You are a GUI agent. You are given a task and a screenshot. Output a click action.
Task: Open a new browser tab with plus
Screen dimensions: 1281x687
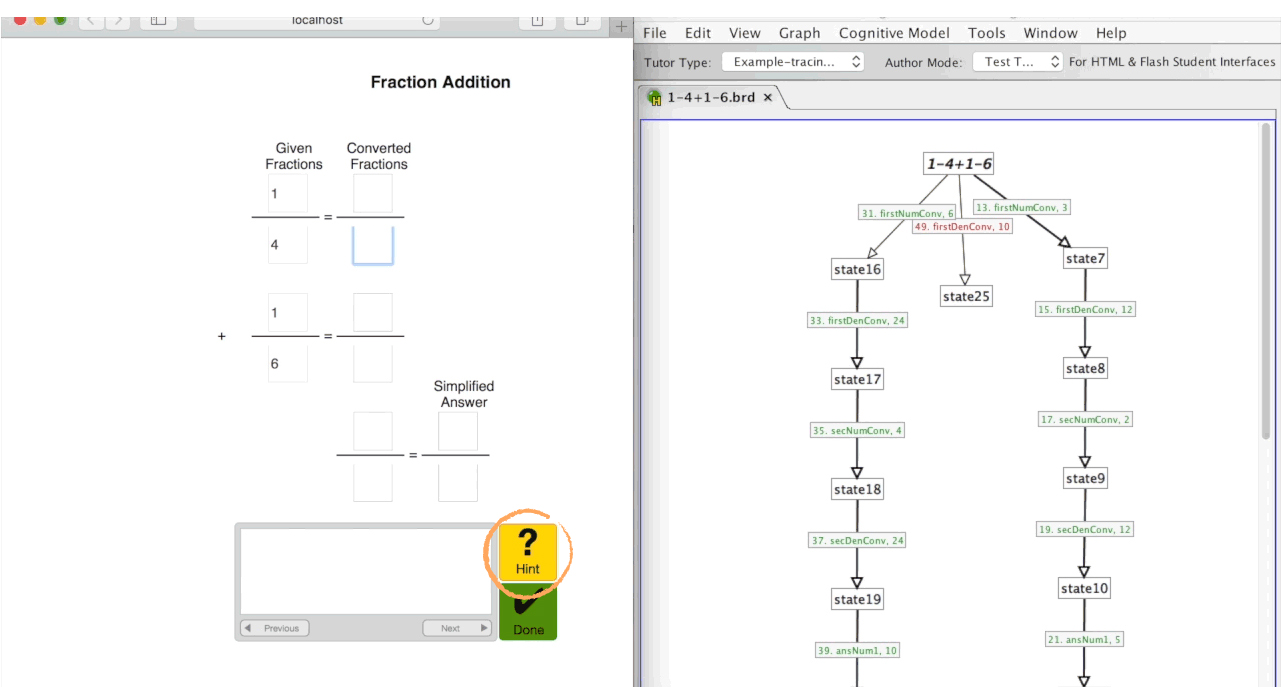click(621, 26)
